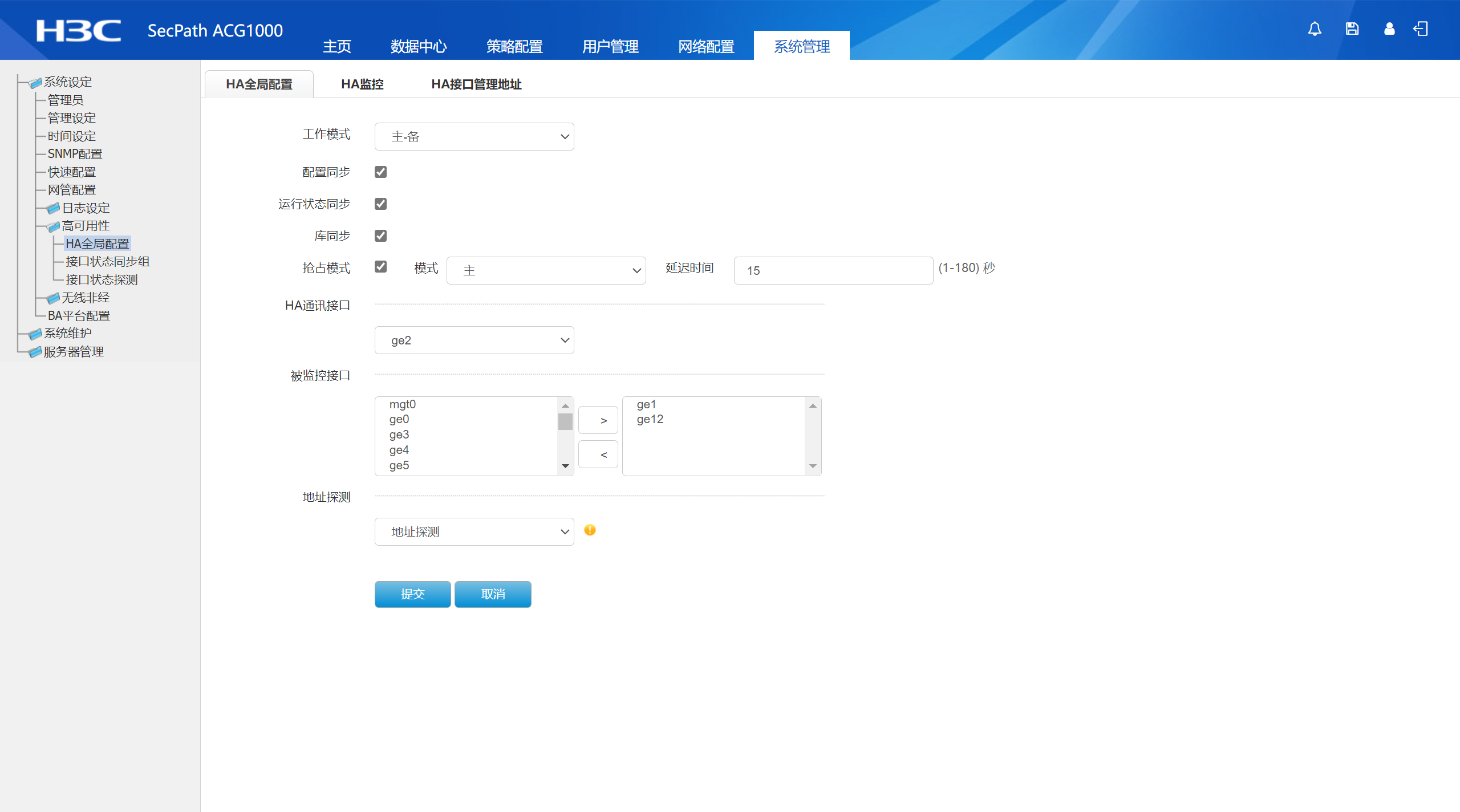Screen dimensions: 1460x812
Task: Open the 网络配置 top menu
Action: click(706, 46)
